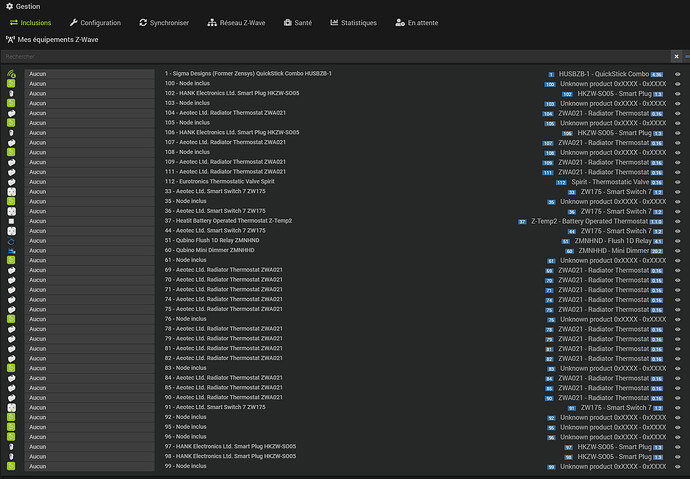The height and width of the screenshot is (479, 690).
Task: Toggle eye icon on Z-Temp2 Battery Thermostat row
Action: point(678,221)
